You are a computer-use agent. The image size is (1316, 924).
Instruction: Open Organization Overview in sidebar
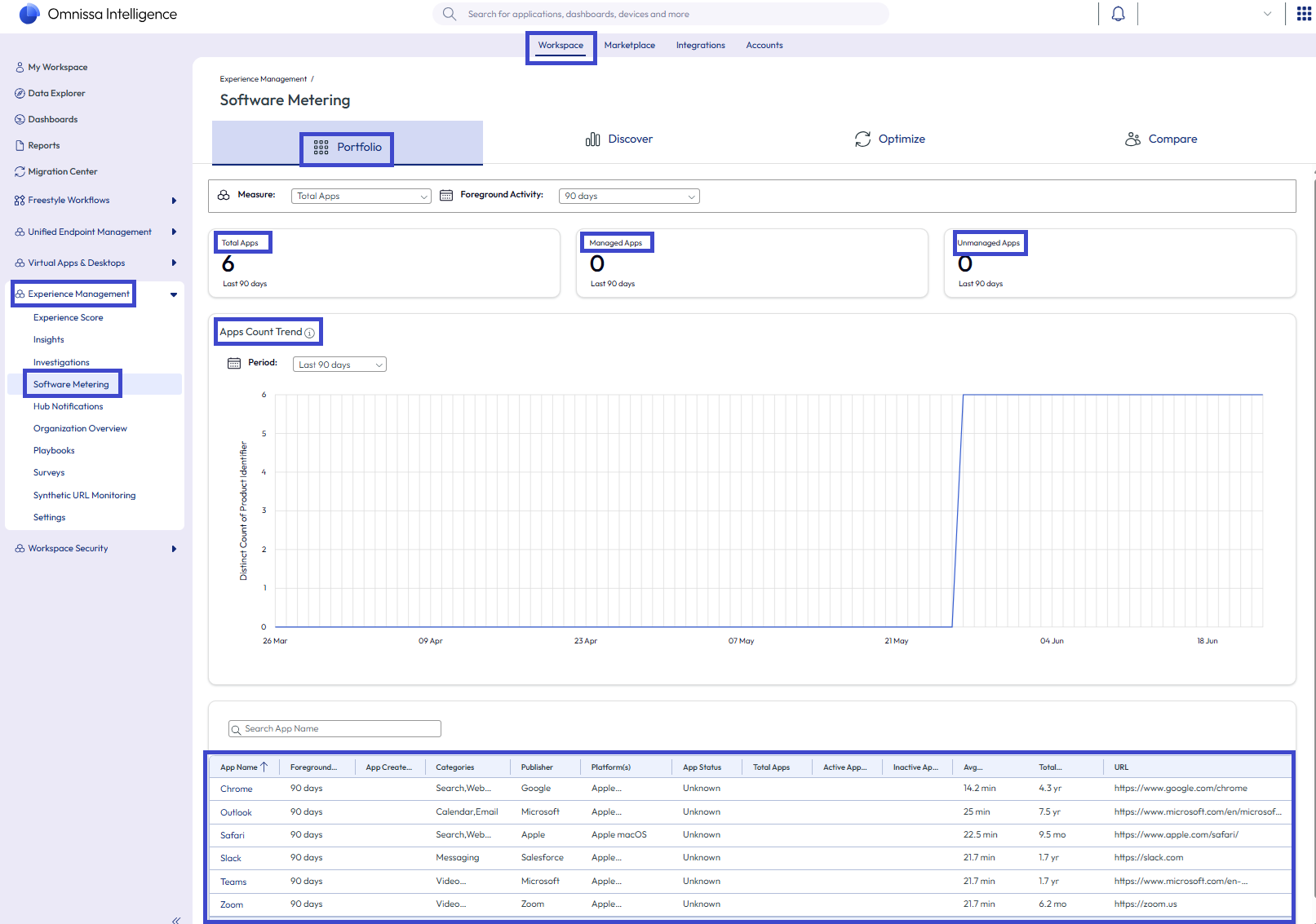80,429
